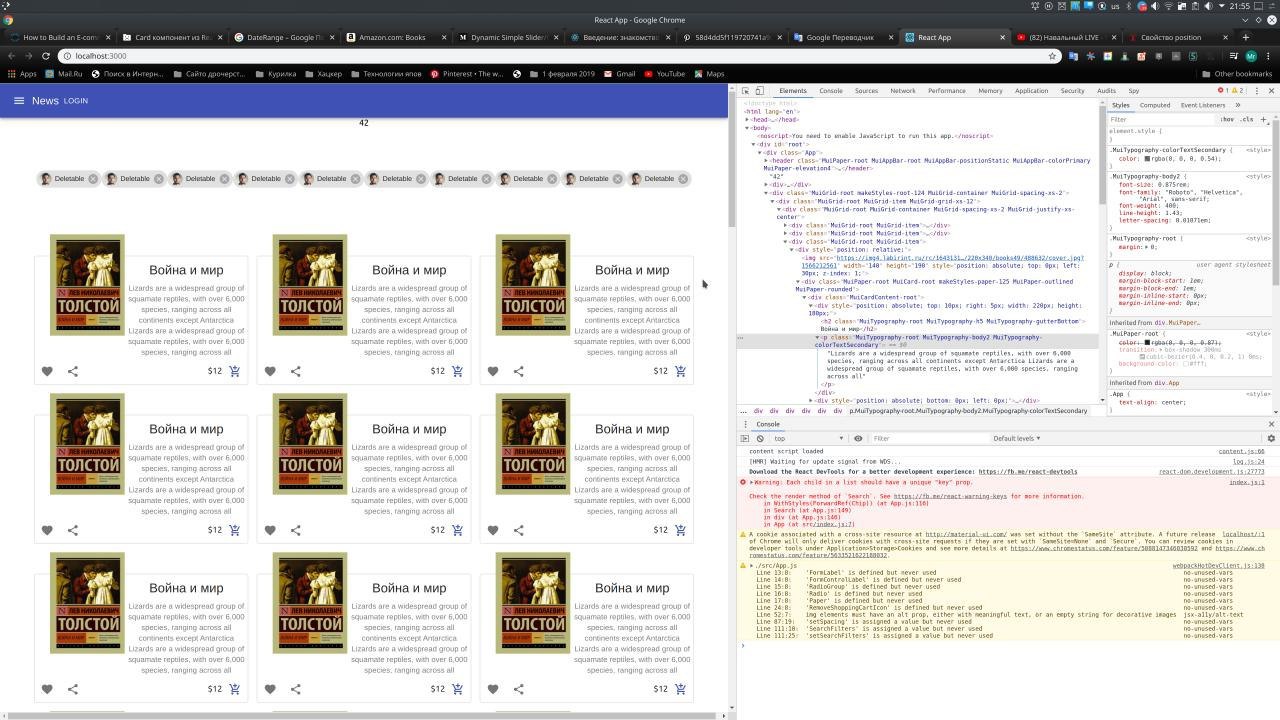
Task: Focus the Styles pane Filter field
Action: point(1160,119)
